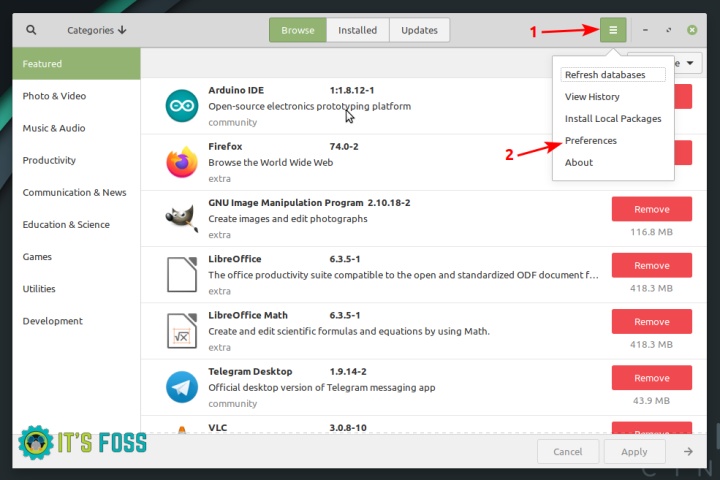This screenshot has width=720, height=480.
Task: Close the package manager window
Action: 692,30
